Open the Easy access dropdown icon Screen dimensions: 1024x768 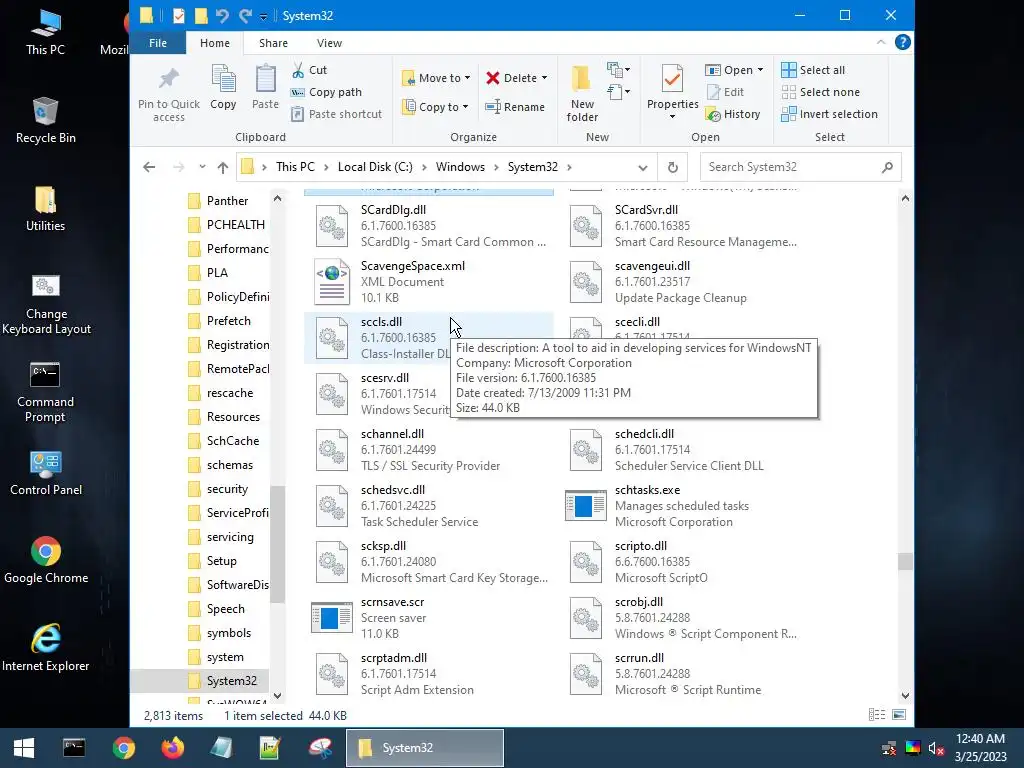tap(618, 92)
